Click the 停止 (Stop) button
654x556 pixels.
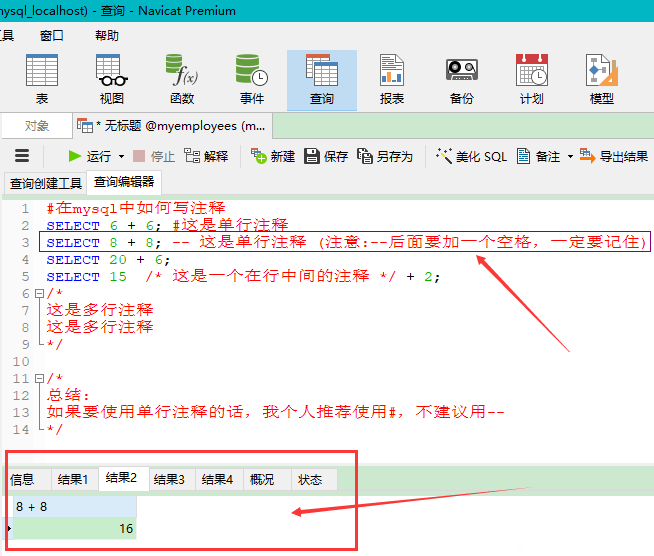(x=153, y=156)
